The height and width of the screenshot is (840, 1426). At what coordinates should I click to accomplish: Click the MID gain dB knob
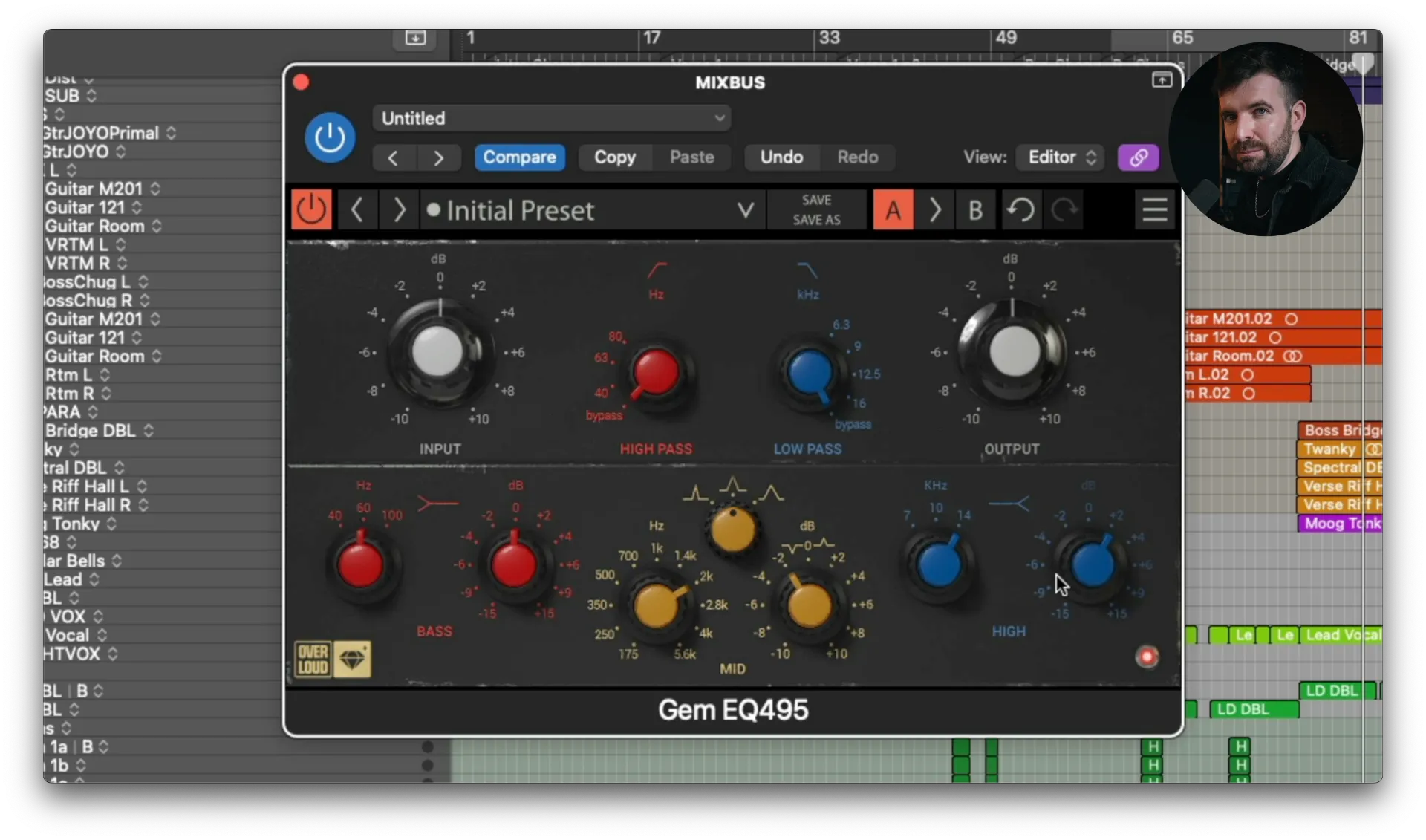809,605
